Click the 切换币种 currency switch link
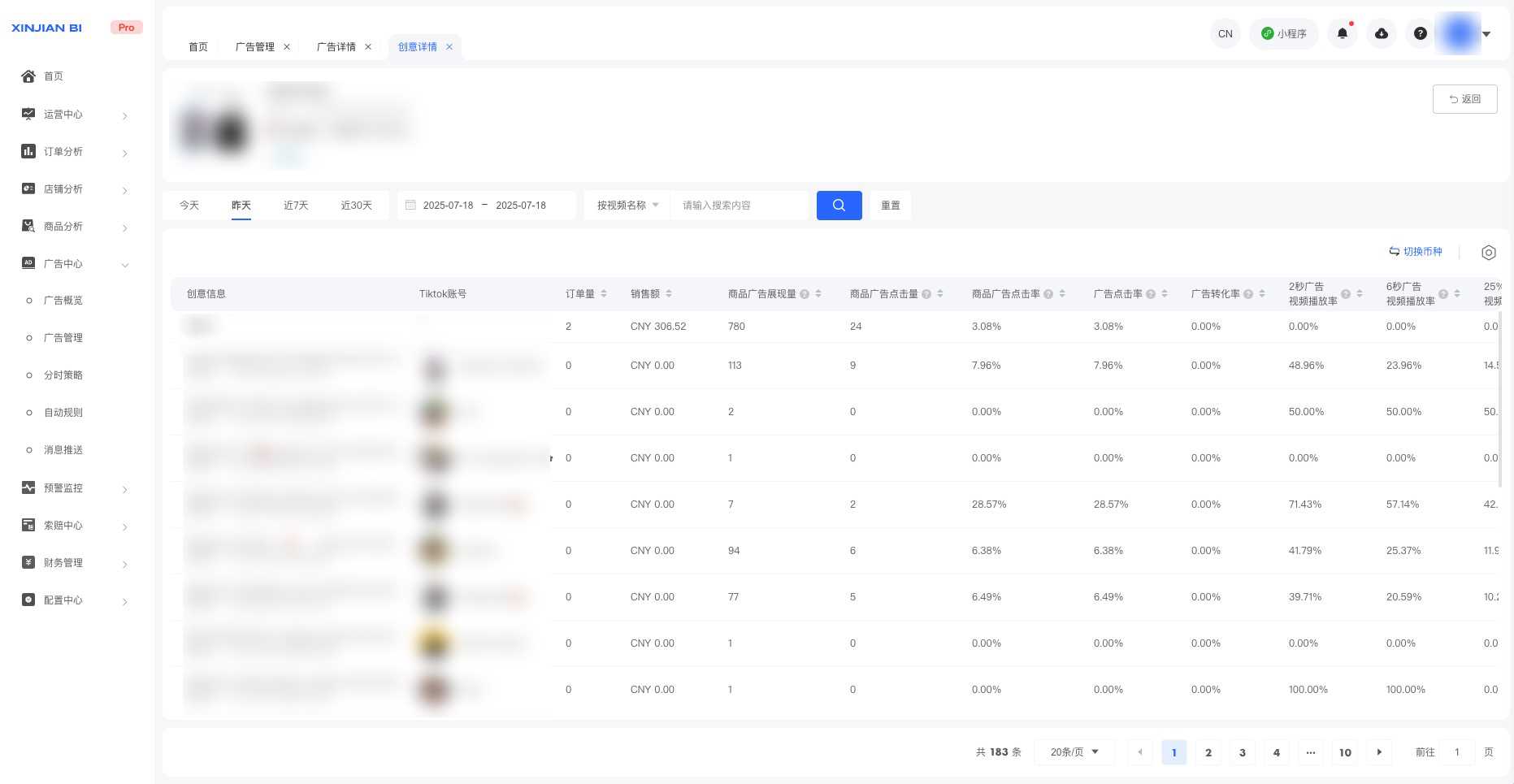This screenshot has width=1514, height=784. coord(1416,252)
